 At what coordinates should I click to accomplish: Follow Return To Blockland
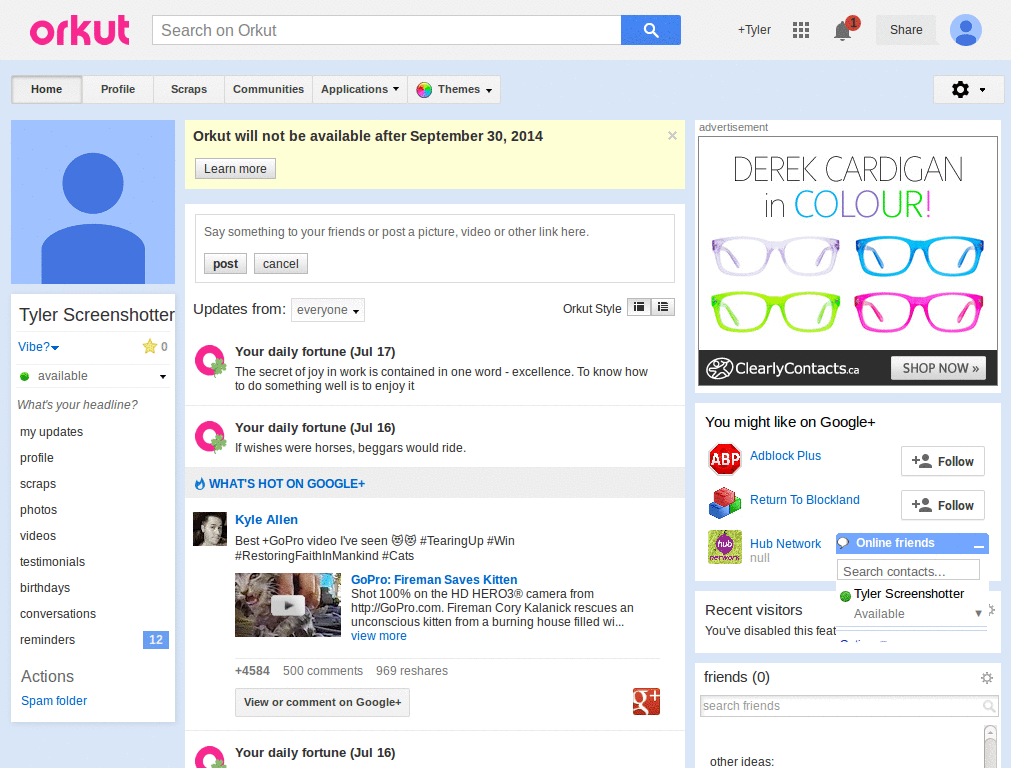tap(942, 505)
